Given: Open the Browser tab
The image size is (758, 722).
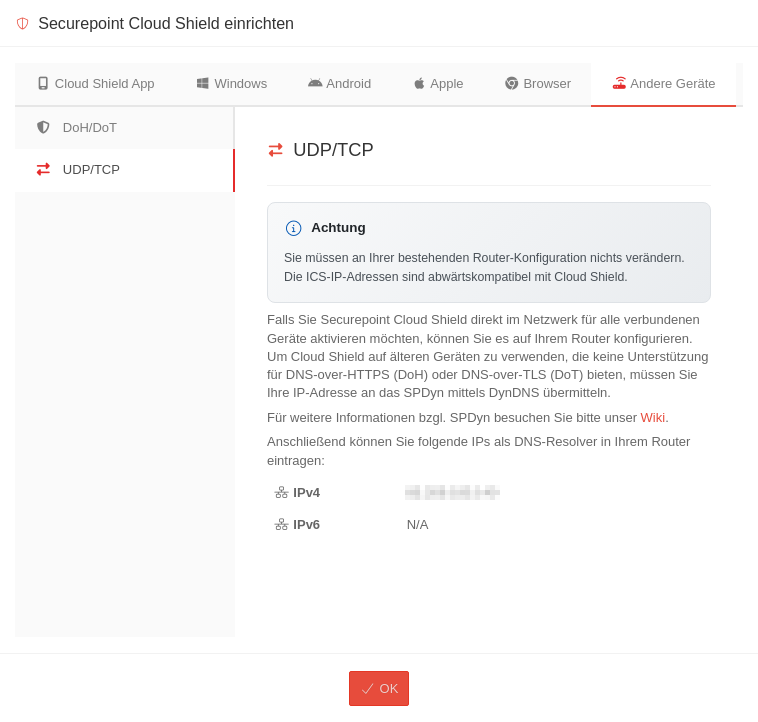Looking at the screenshot, I should (538, 84).
